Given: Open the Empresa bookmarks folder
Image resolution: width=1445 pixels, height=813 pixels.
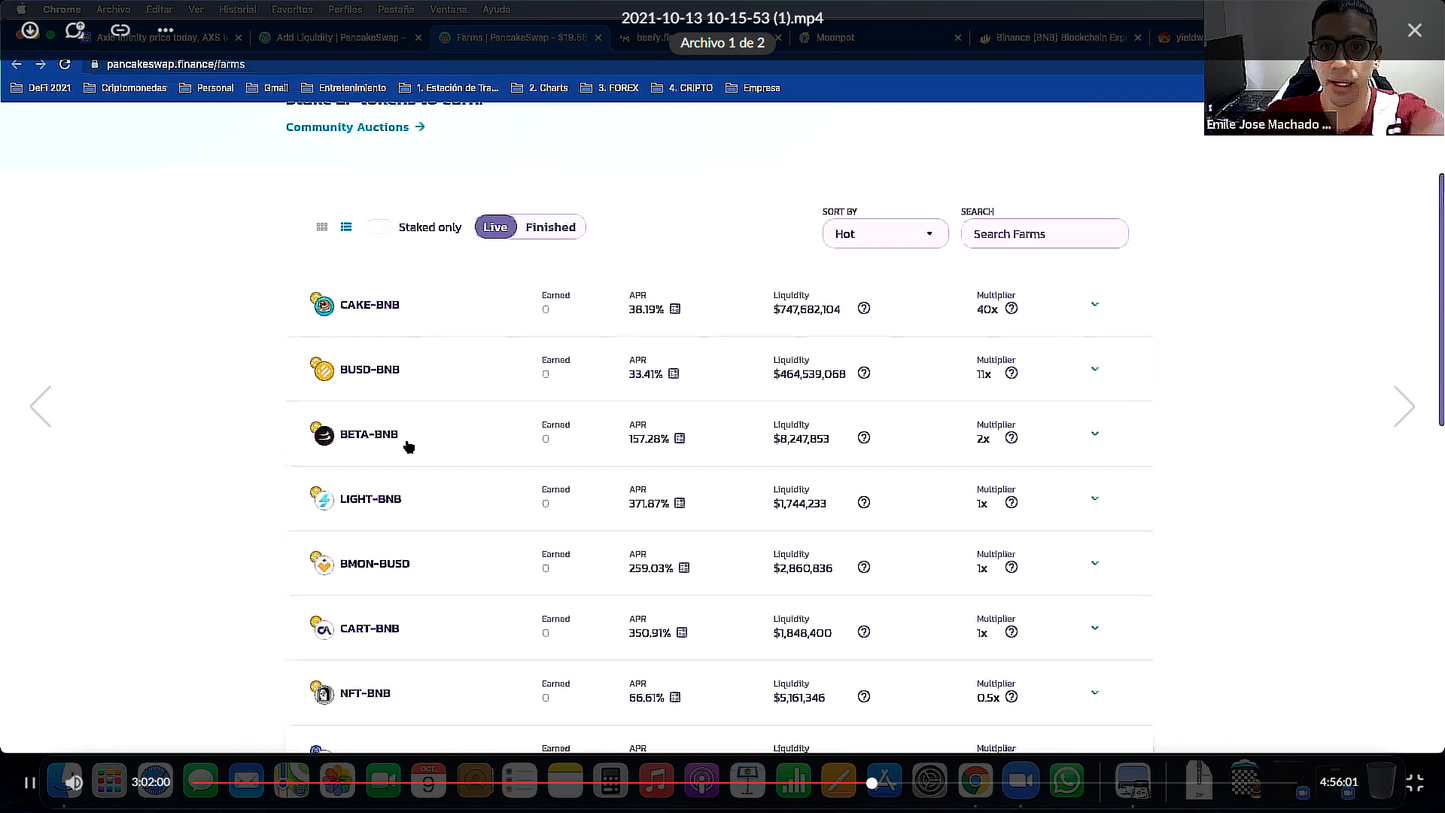Looking at the screenshot, I should pyautogui.click(x=753, y=88).
